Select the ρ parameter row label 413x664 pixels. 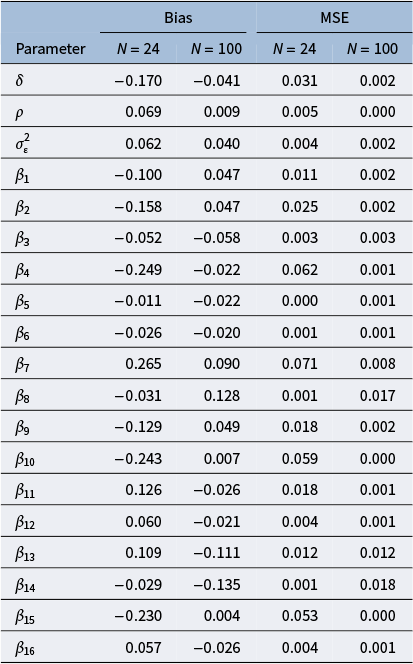(x=19, y=113)
